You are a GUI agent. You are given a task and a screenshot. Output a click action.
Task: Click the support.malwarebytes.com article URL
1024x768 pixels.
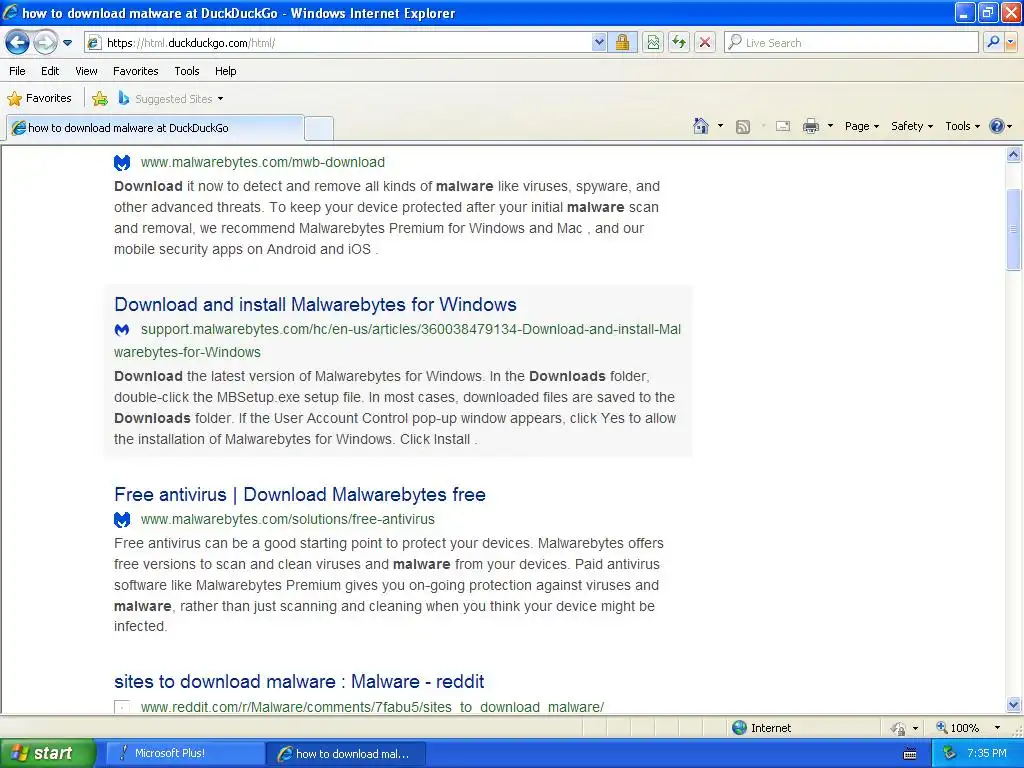[x=397, y=340]
